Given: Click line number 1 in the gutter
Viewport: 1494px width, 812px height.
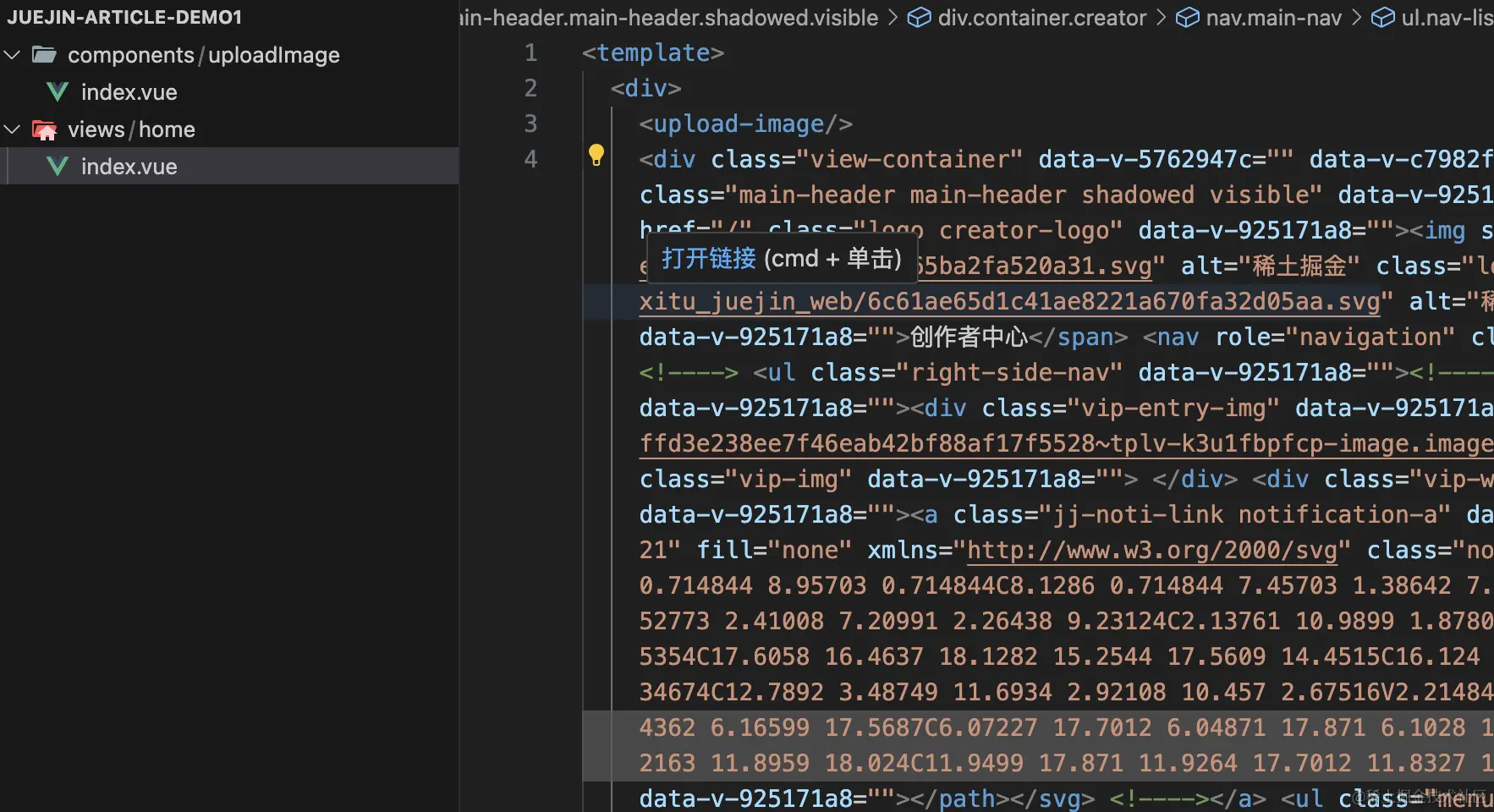Looking at the screenshot, I should (530, 53).
